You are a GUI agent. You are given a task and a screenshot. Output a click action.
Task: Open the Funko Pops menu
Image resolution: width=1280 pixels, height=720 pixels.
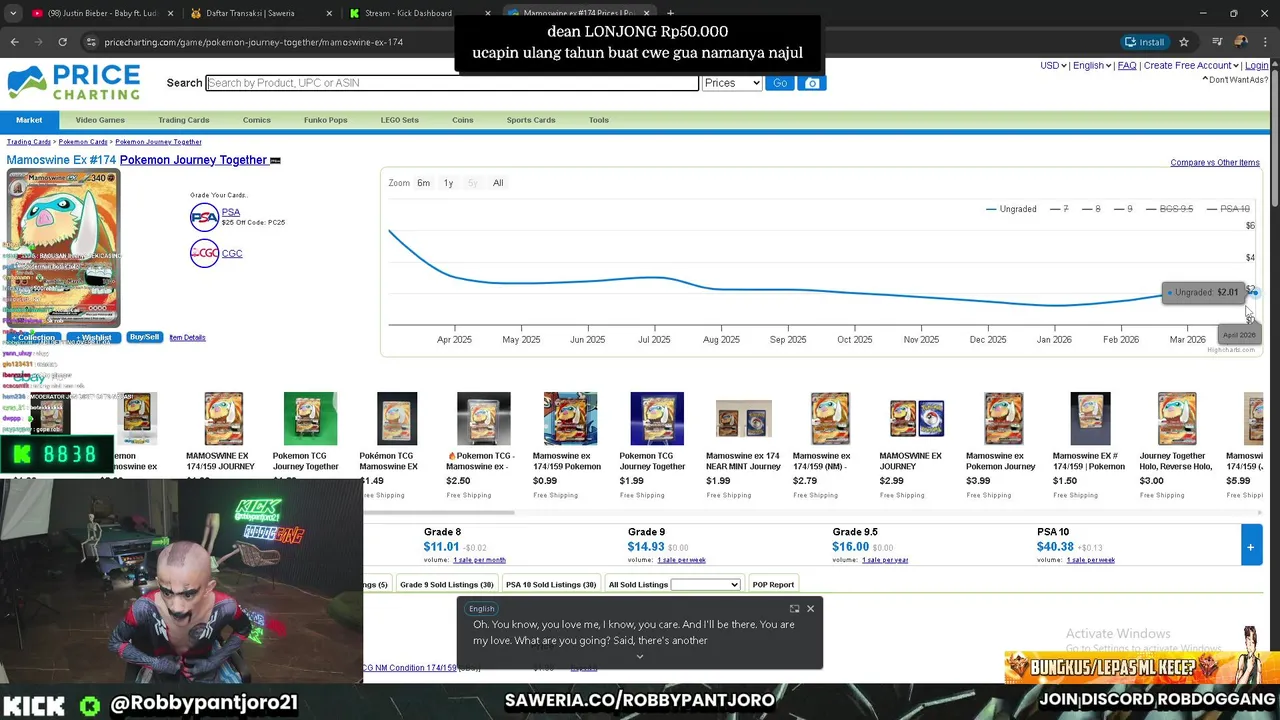tap(326, 120)
